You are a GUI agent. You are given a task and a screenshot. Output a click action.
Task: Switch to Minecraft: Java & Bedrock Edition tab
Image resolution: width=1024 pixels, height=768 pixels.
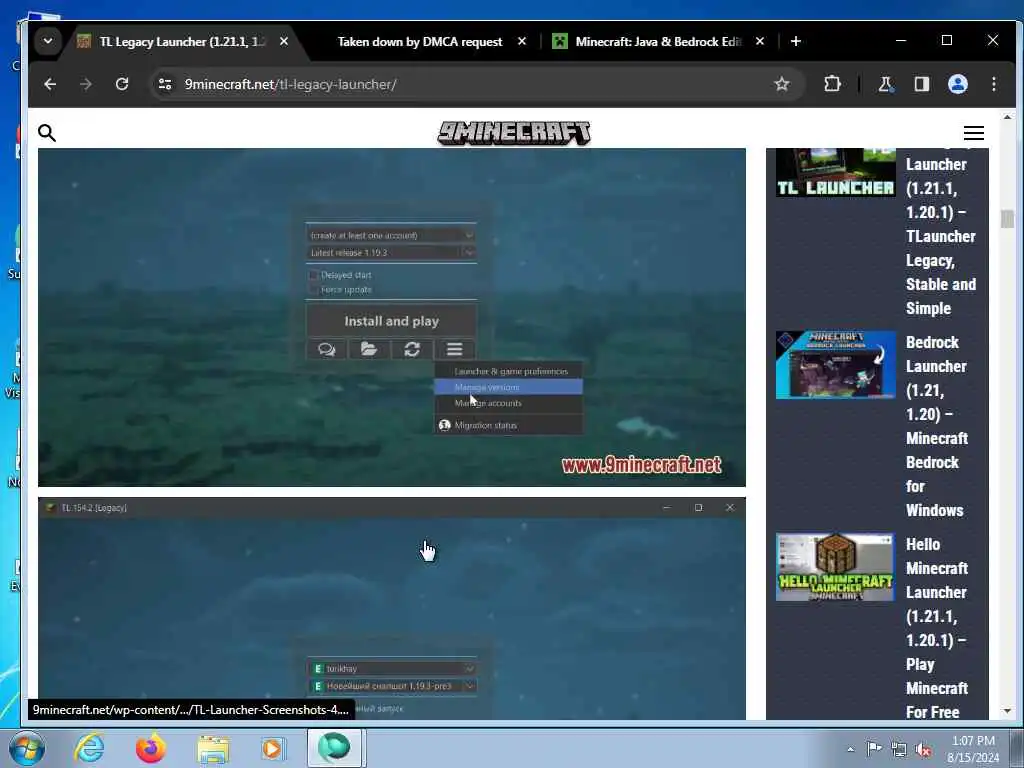click(658, 41)
